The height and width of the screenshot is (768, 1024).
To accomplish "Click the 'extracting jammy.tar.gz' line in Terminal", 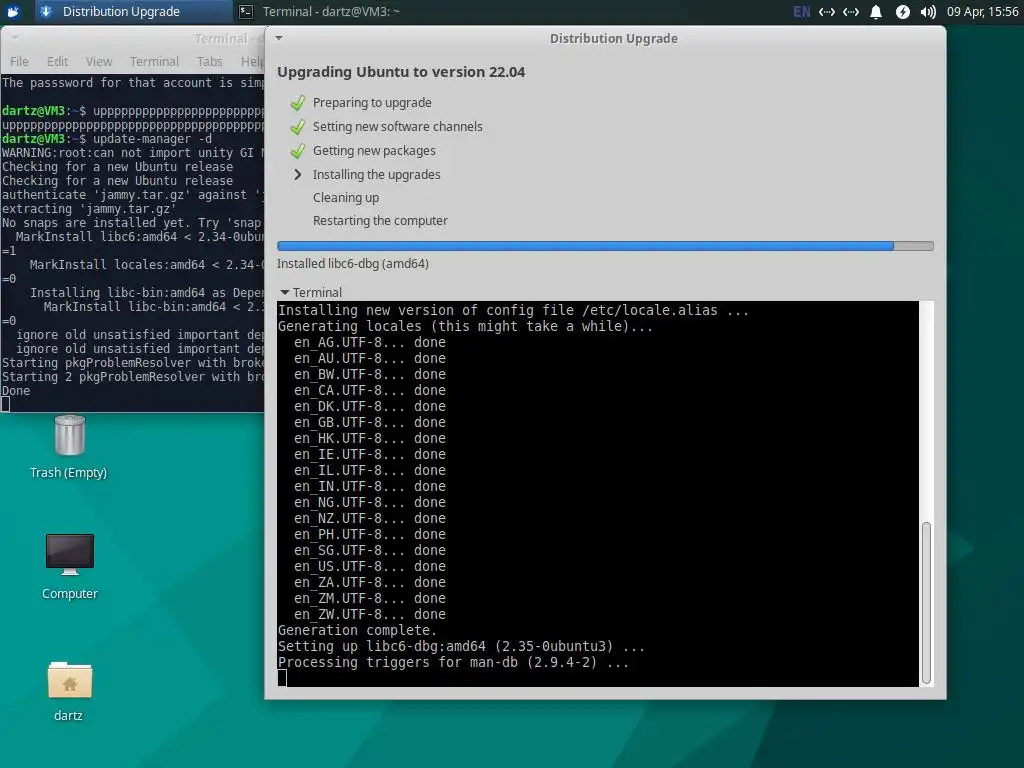I will pos(89,209).
